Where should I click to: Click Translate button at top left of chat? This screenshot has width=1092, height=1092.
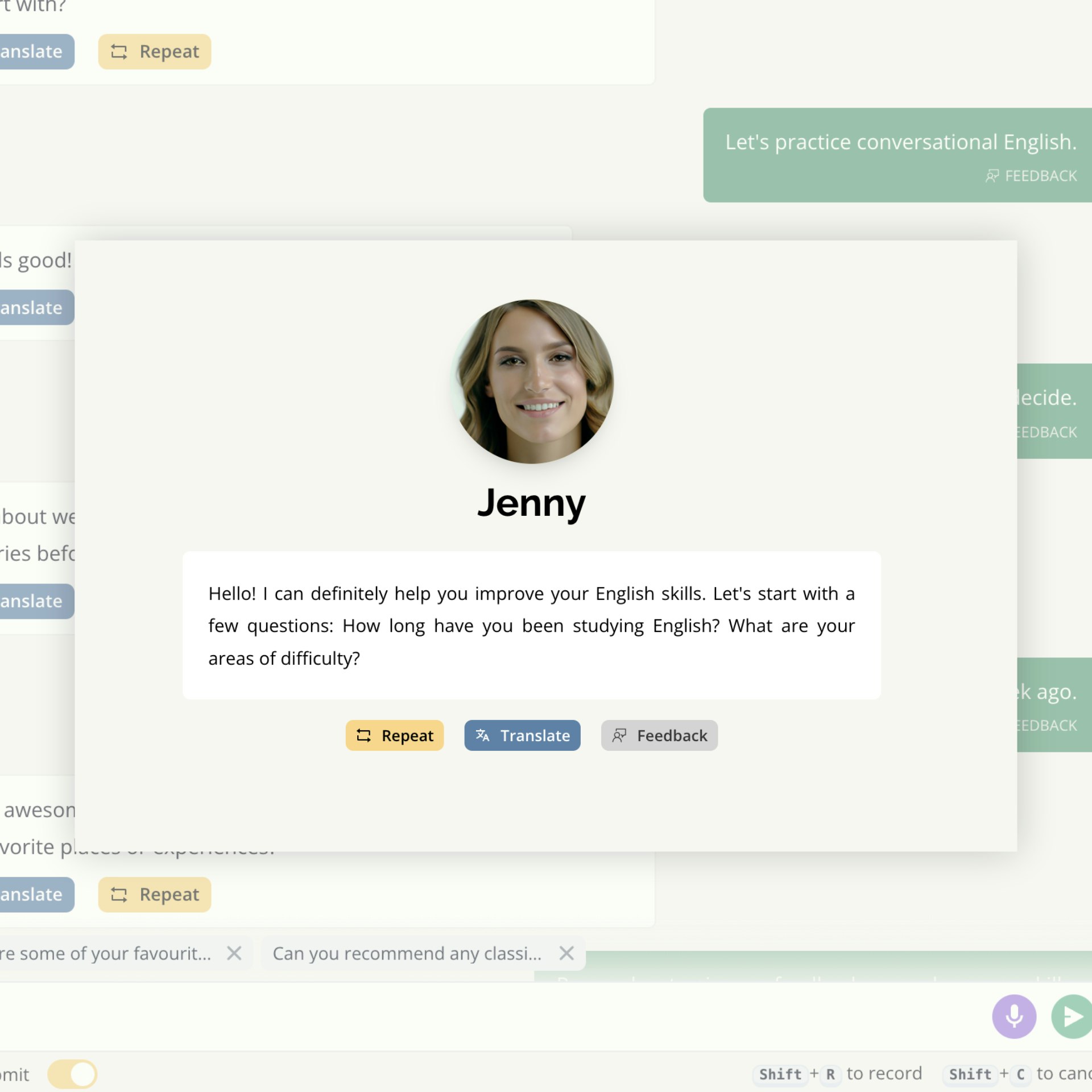point(34,52)
